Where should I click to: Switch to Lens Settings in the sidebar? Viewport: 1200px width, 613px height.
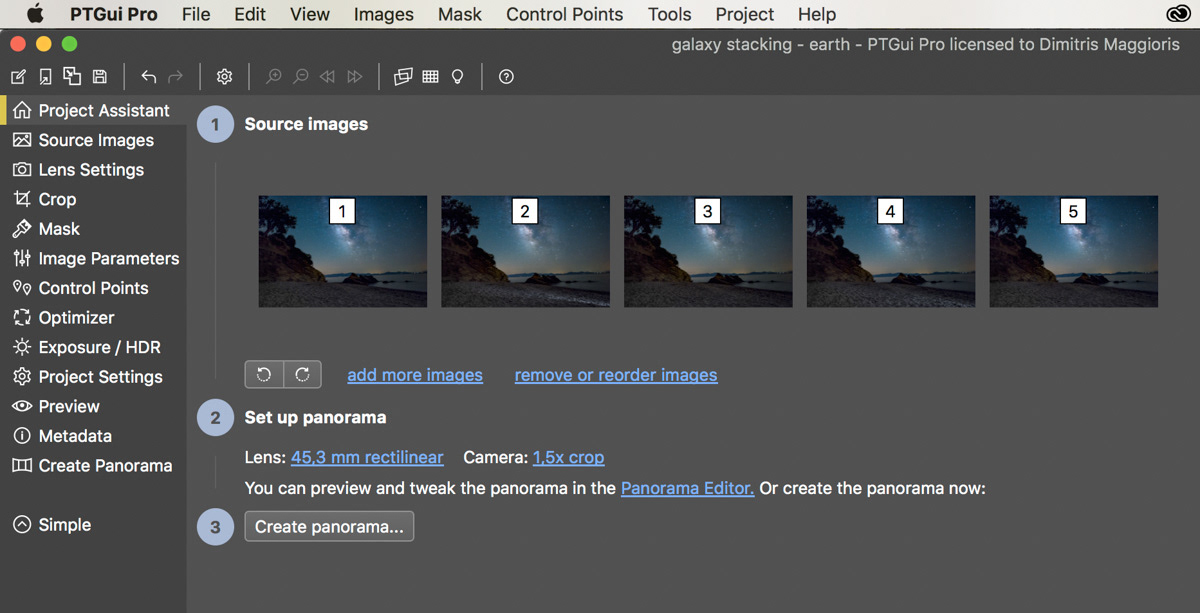coord(93,170)
